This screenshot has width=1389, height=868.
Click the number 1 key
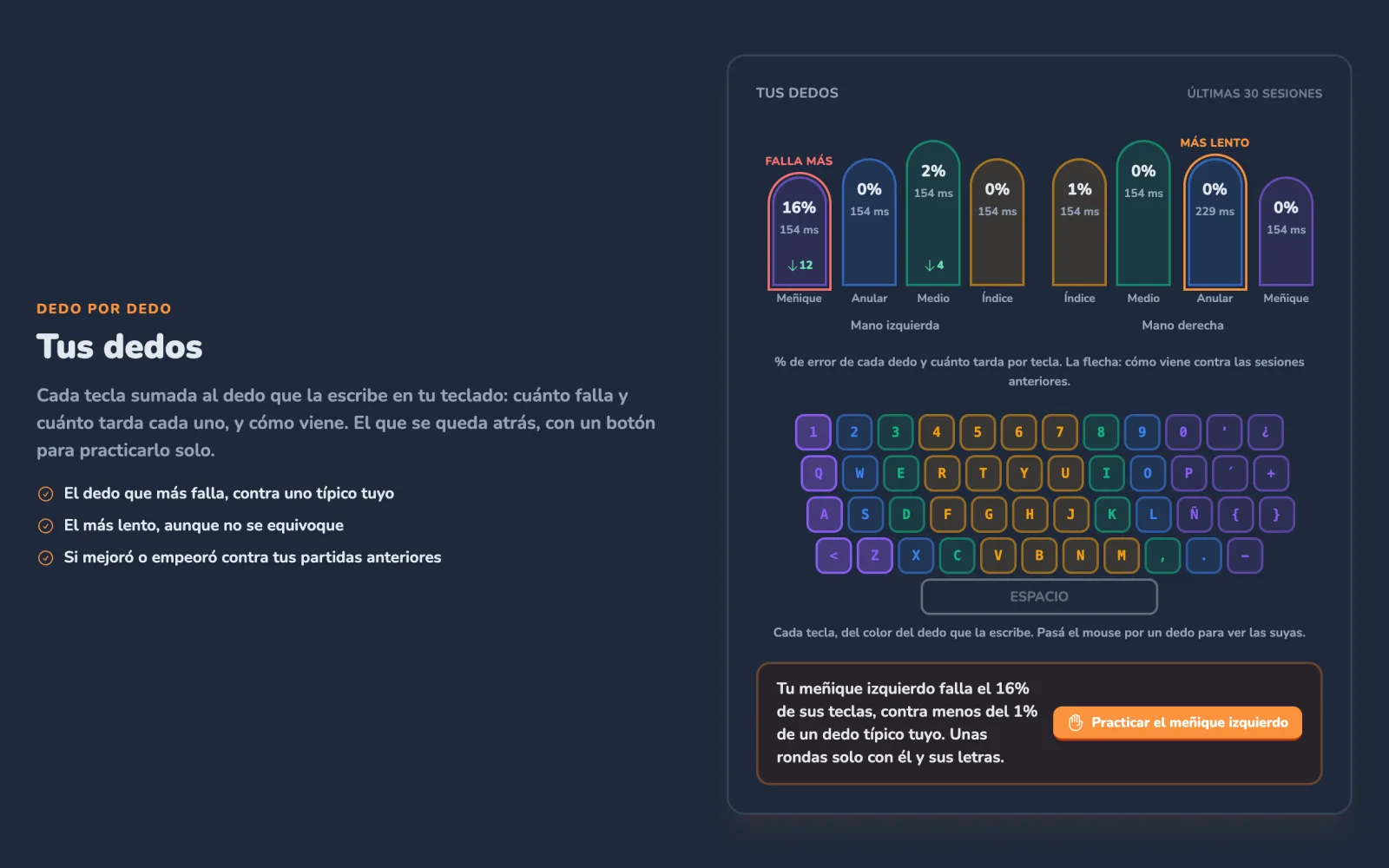pyautogui.click(x=813, y=432)
